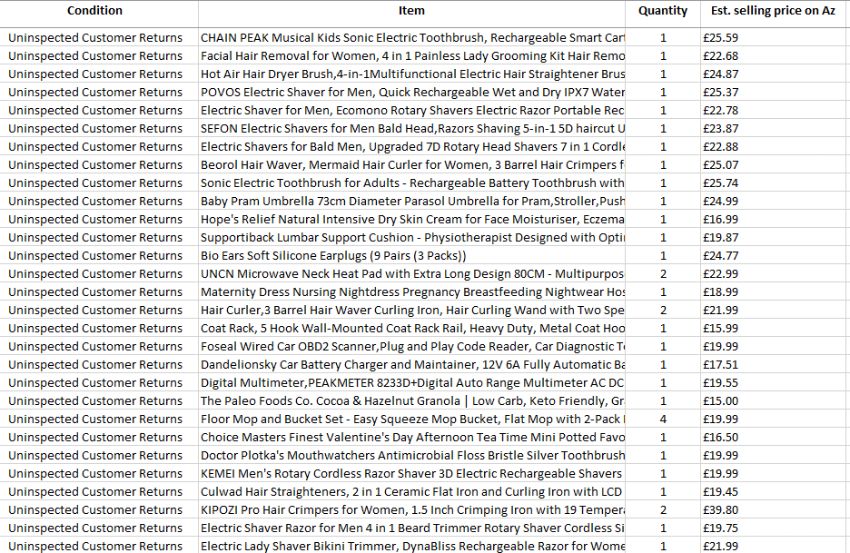This screenshot has height=553, width=850.
Task: Click the £22.78 price cell
Action: 775,110
